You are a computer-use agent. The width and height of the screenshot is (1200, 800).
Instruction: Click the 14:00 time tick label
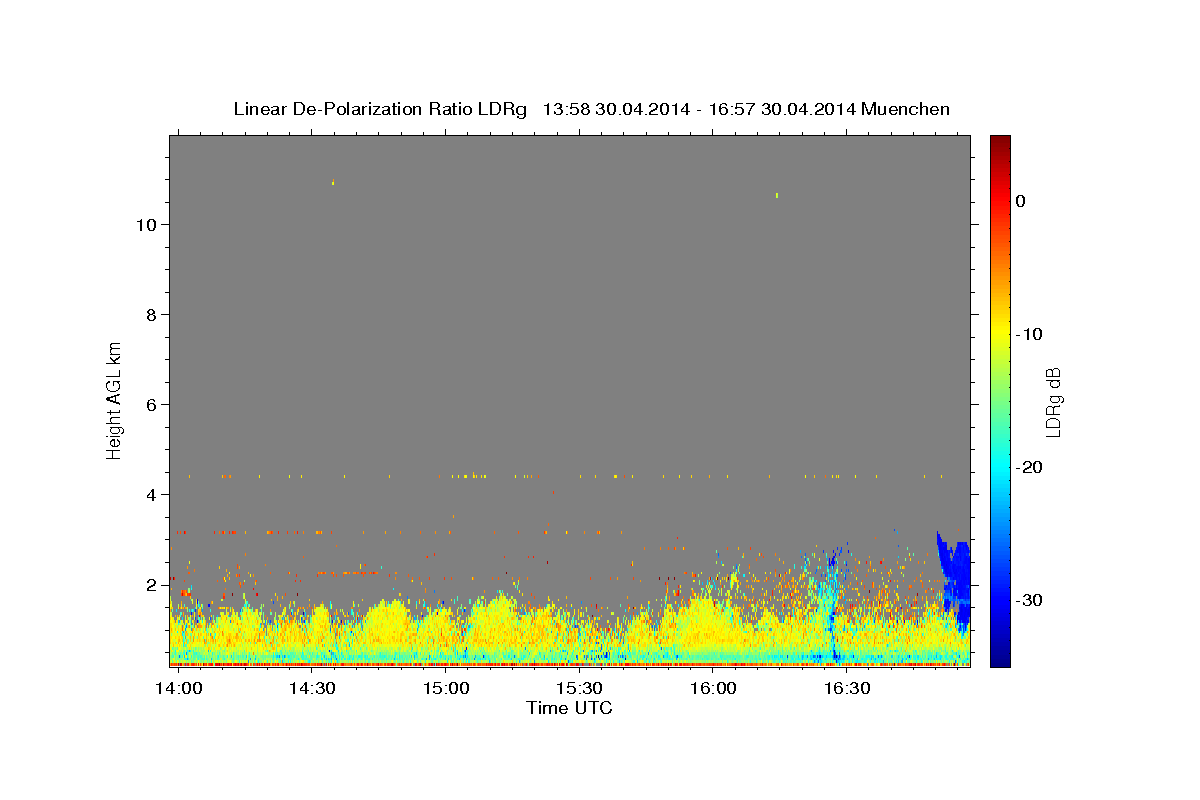tap(179, 689)
